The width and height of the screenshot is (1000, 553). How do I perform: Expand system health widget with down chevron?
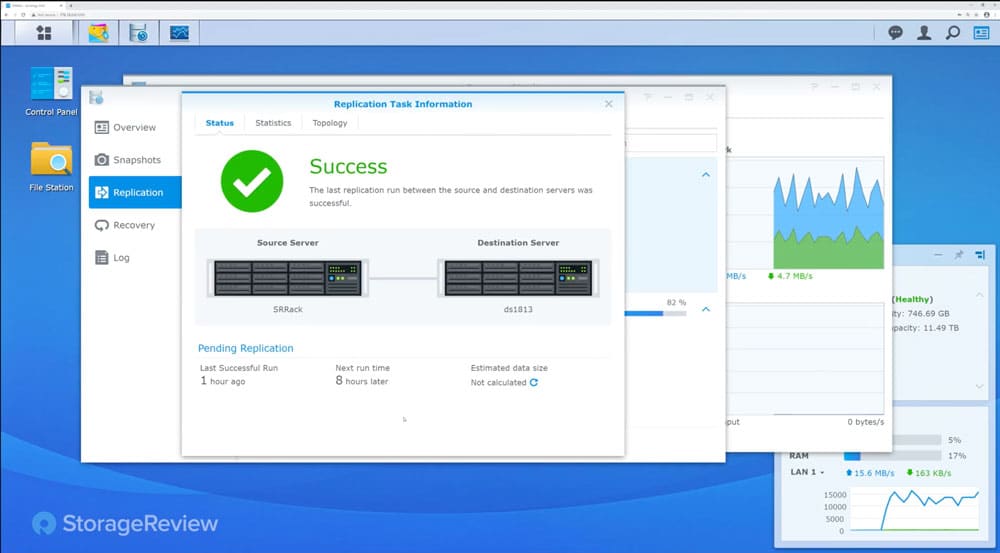[x=979, y=387]
